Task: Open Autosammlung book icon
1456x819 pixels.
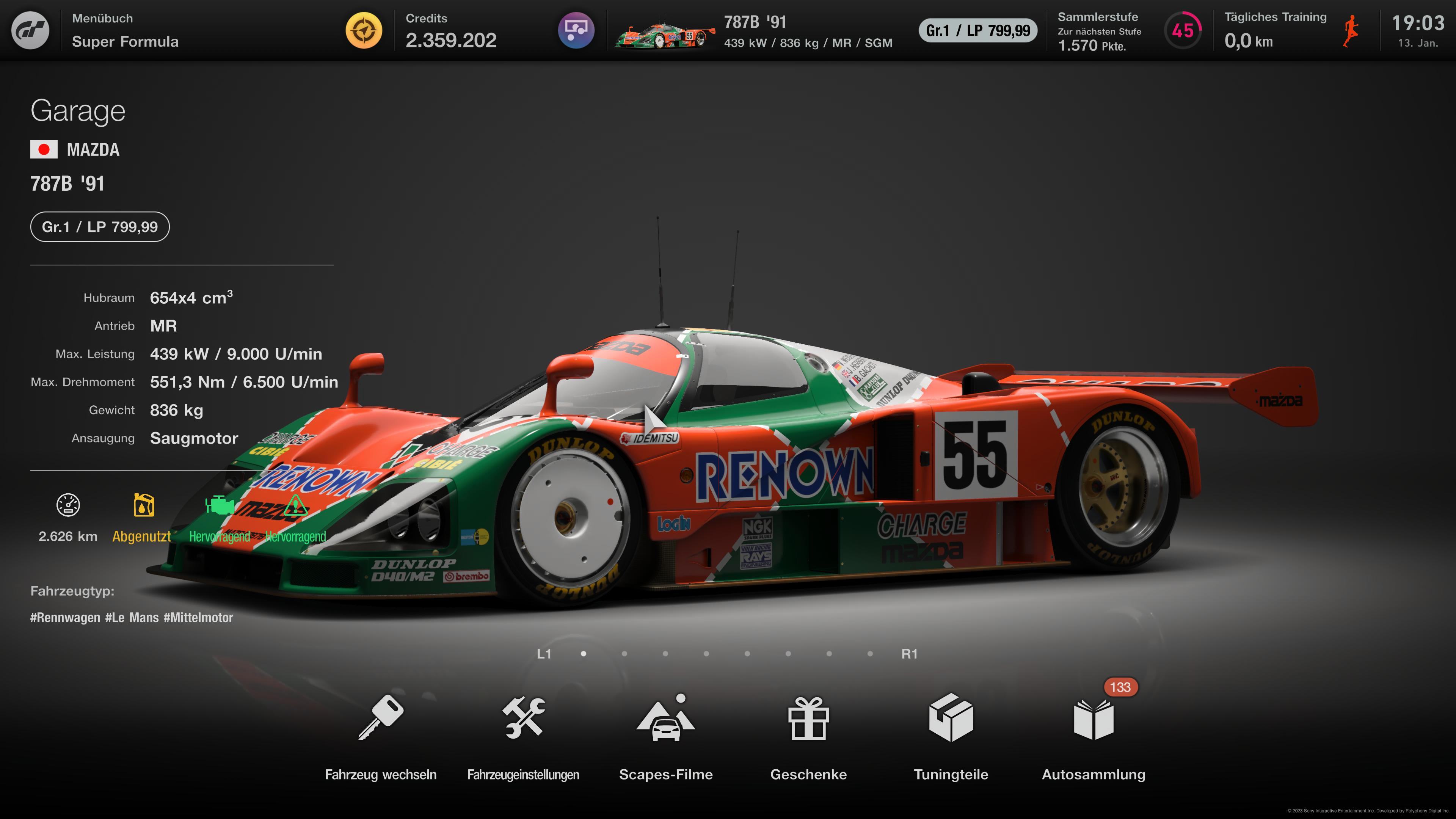Action: 1094,720
